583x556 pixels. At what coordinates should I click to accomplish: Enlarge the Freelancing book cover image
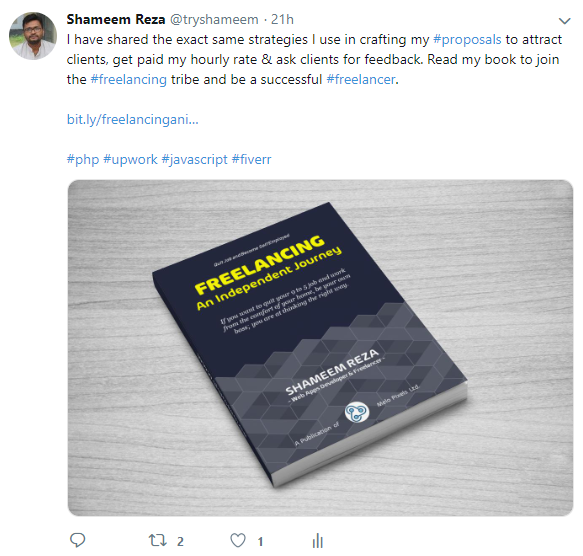coord(320,348)
